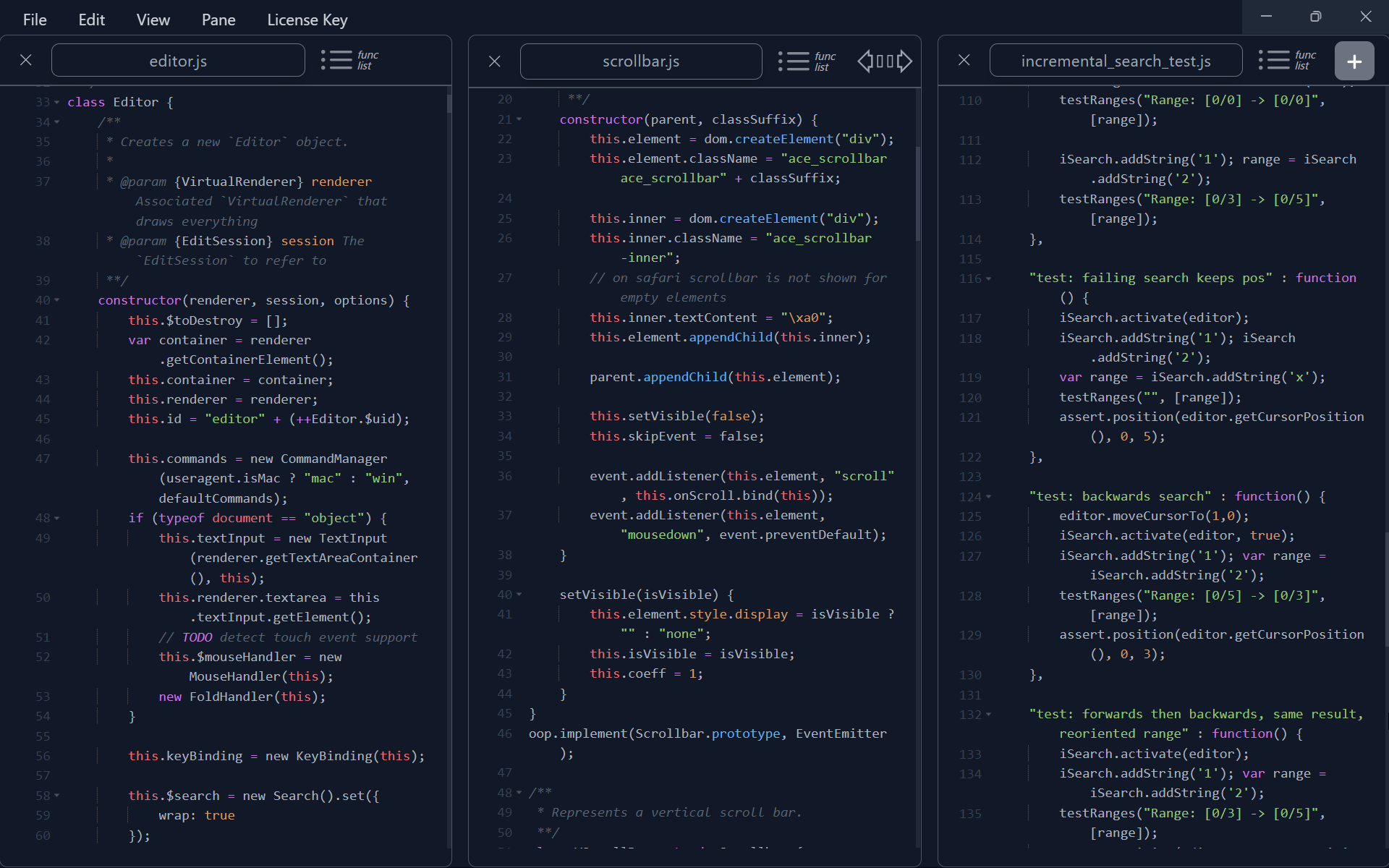Screen dimensions: 1389x868
Task: Open the Edit menu
Action: point(92,20)
